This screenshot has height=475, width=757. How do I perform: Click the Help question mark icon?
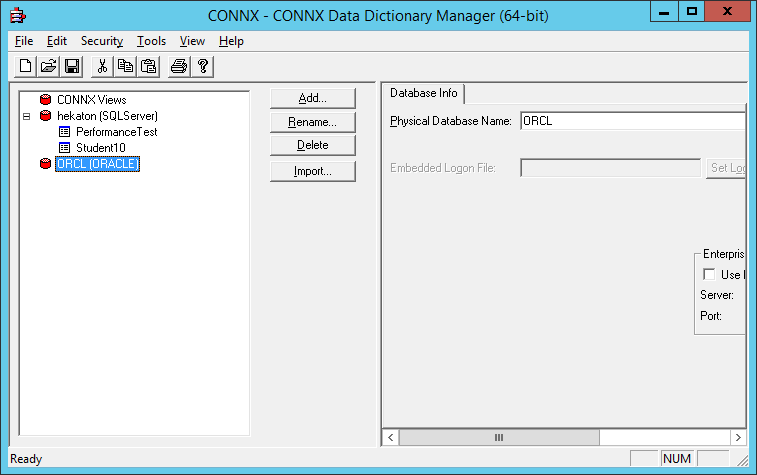pyautogui.click(x=203, y=66)
